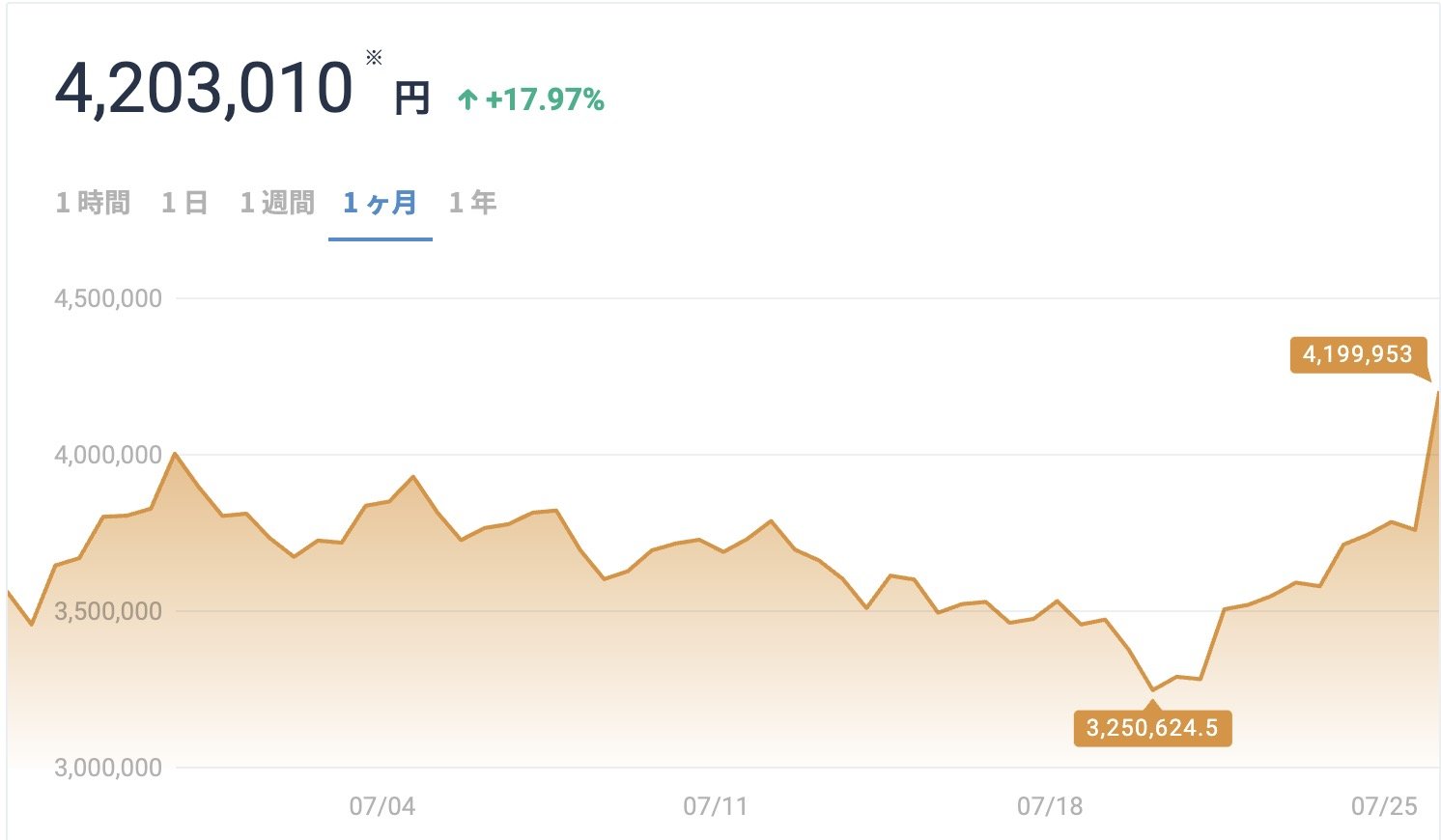
Task: Select the currently active 1ヶ月 tab
Action: click(379, 202)
